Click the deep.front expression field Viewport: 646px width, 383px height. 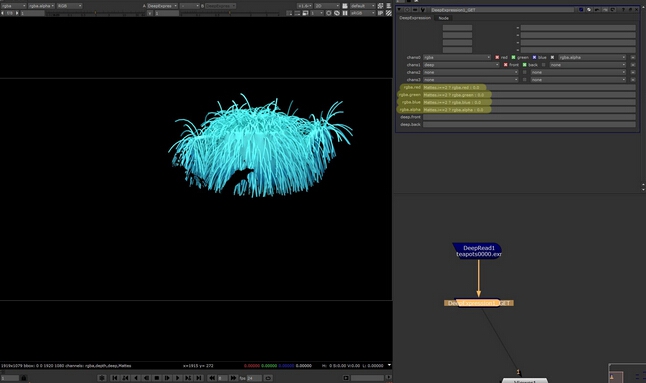point(529,117)
